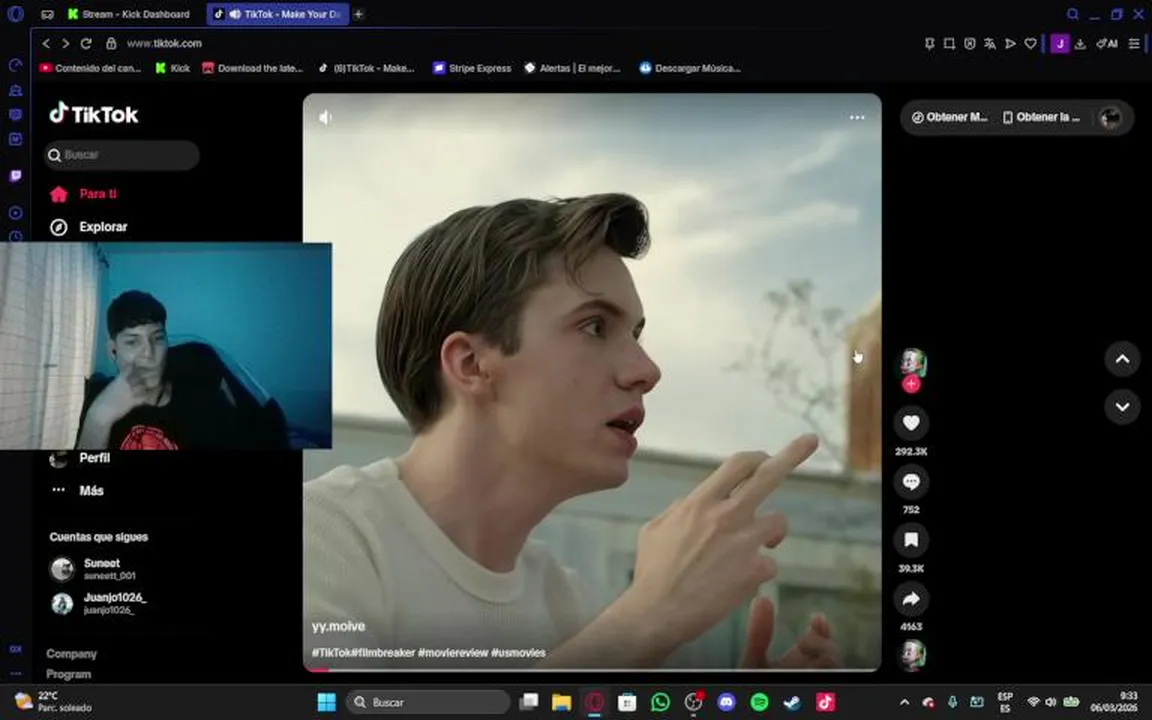Screen dimensions: 1152x720
Task: Open yy.moive creator name on video
Action: 338,627
